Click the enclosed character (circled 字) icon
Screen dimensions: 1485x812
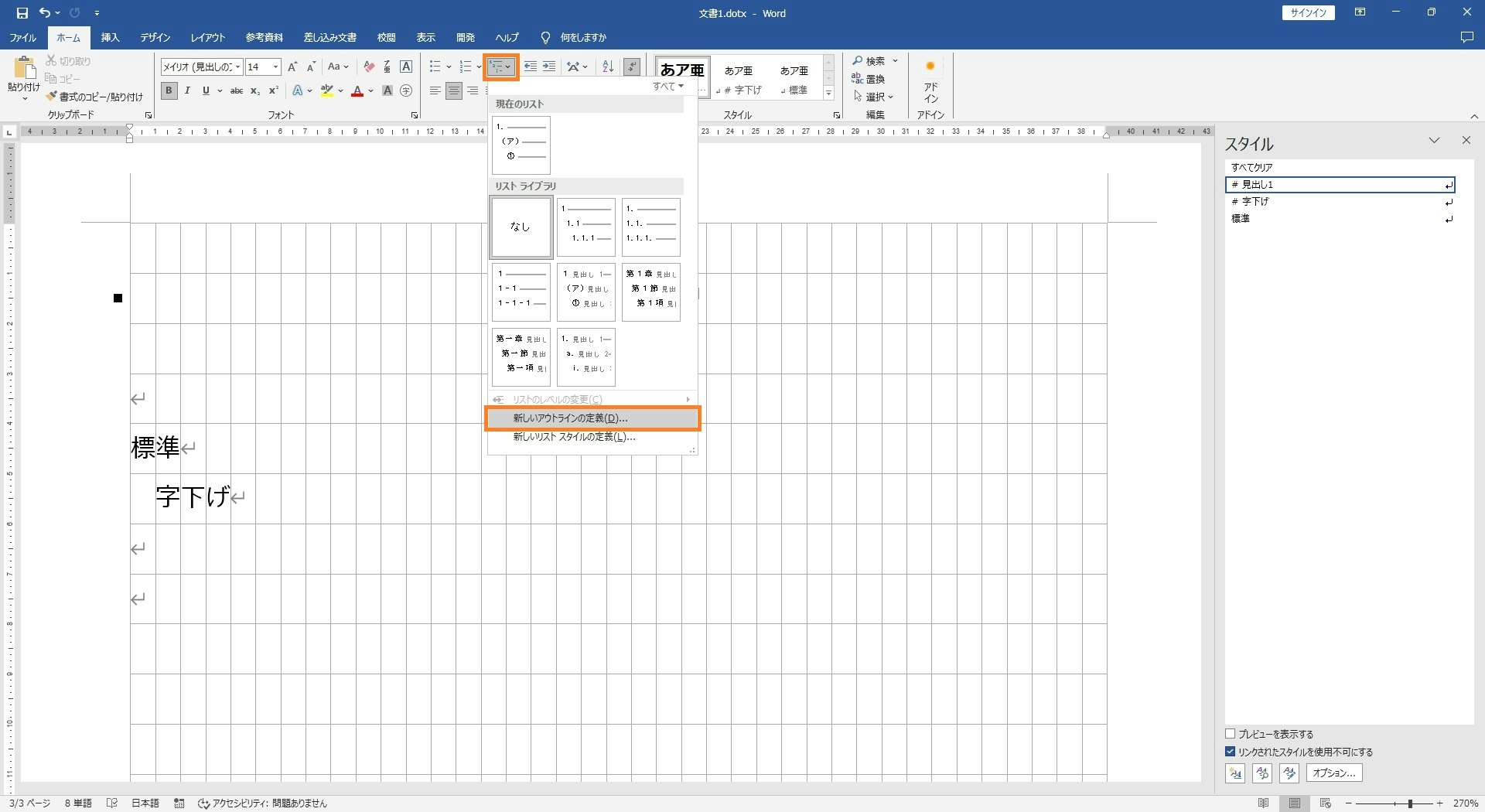(x=406, y=91)
